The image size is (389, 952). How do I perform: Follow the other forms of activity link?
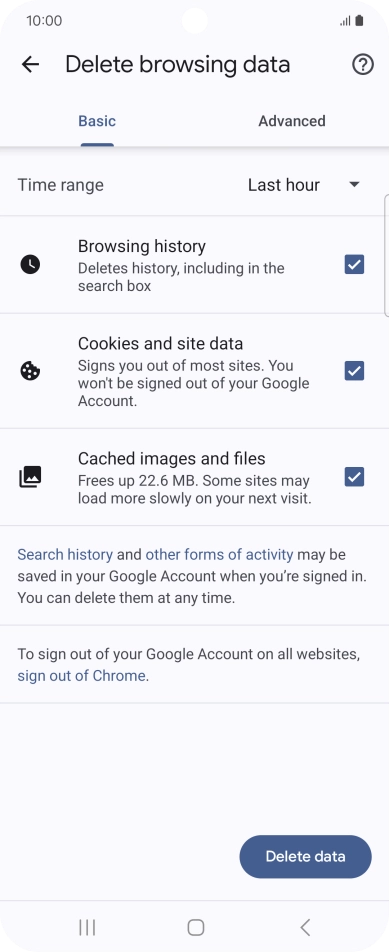pyautogui.click(x=219, y=554)
